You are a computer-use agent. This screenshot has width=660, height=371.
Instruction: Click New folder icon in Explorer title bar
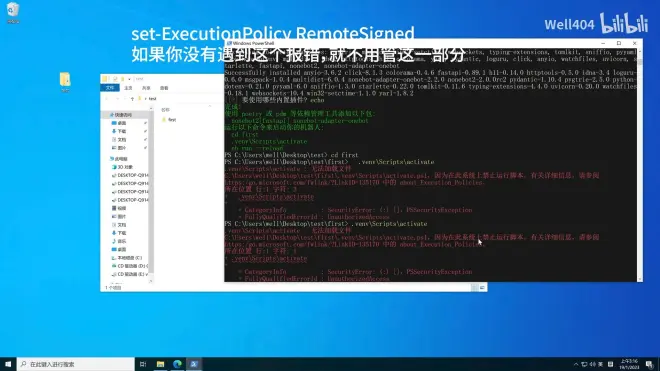[122, 79]
